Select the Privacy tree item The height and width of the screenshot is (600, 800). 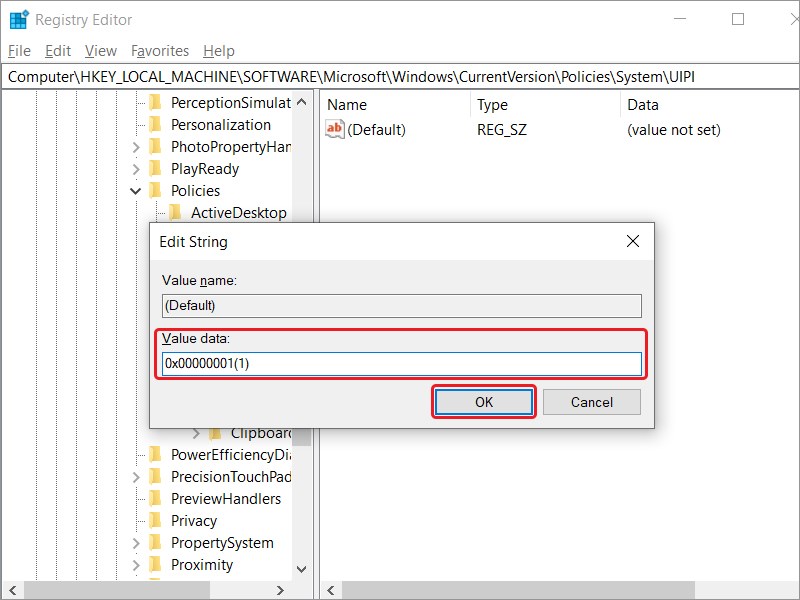(194, 520)
